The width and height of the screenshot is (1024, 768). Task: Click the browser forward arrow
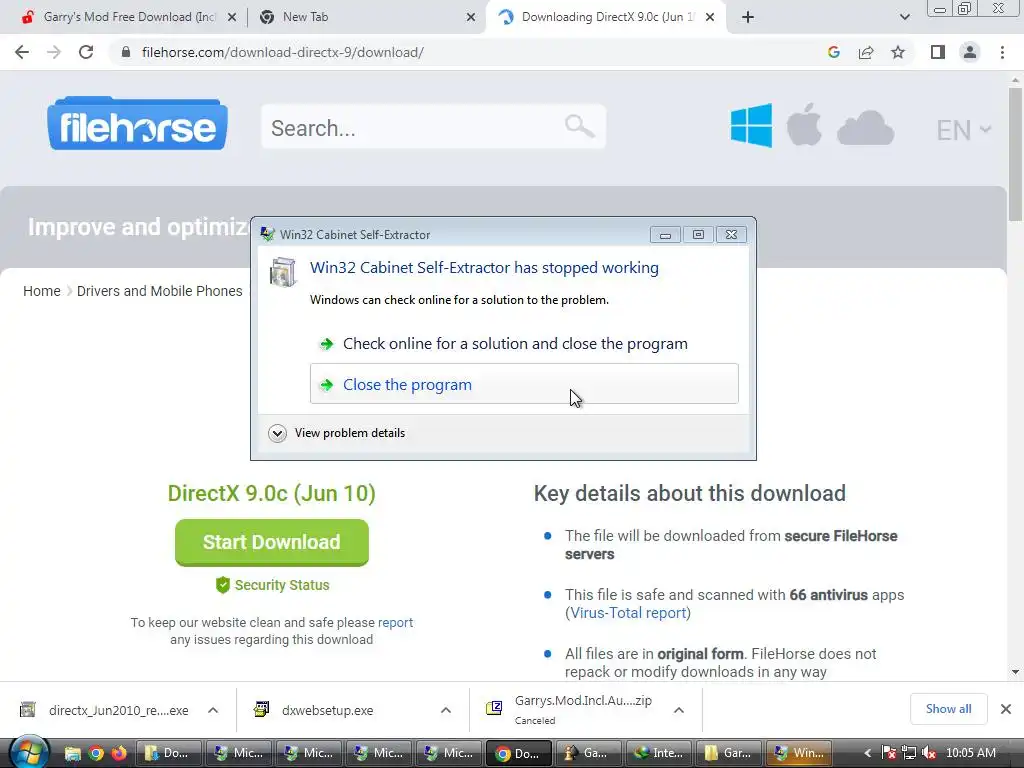tap(54, 52)
